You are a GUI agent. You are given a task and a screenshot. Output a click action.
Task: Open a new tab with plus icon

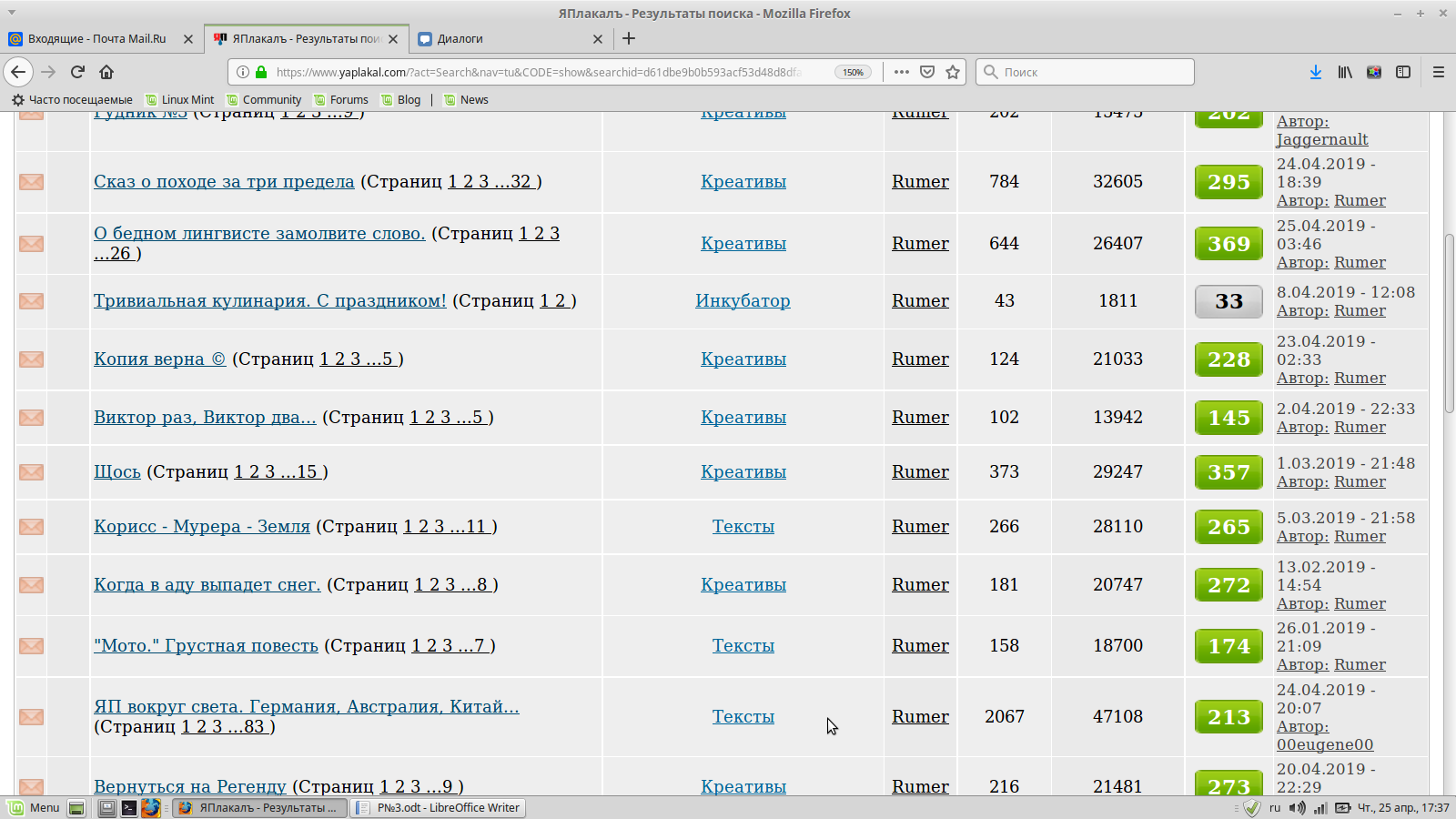pos(629,38)
